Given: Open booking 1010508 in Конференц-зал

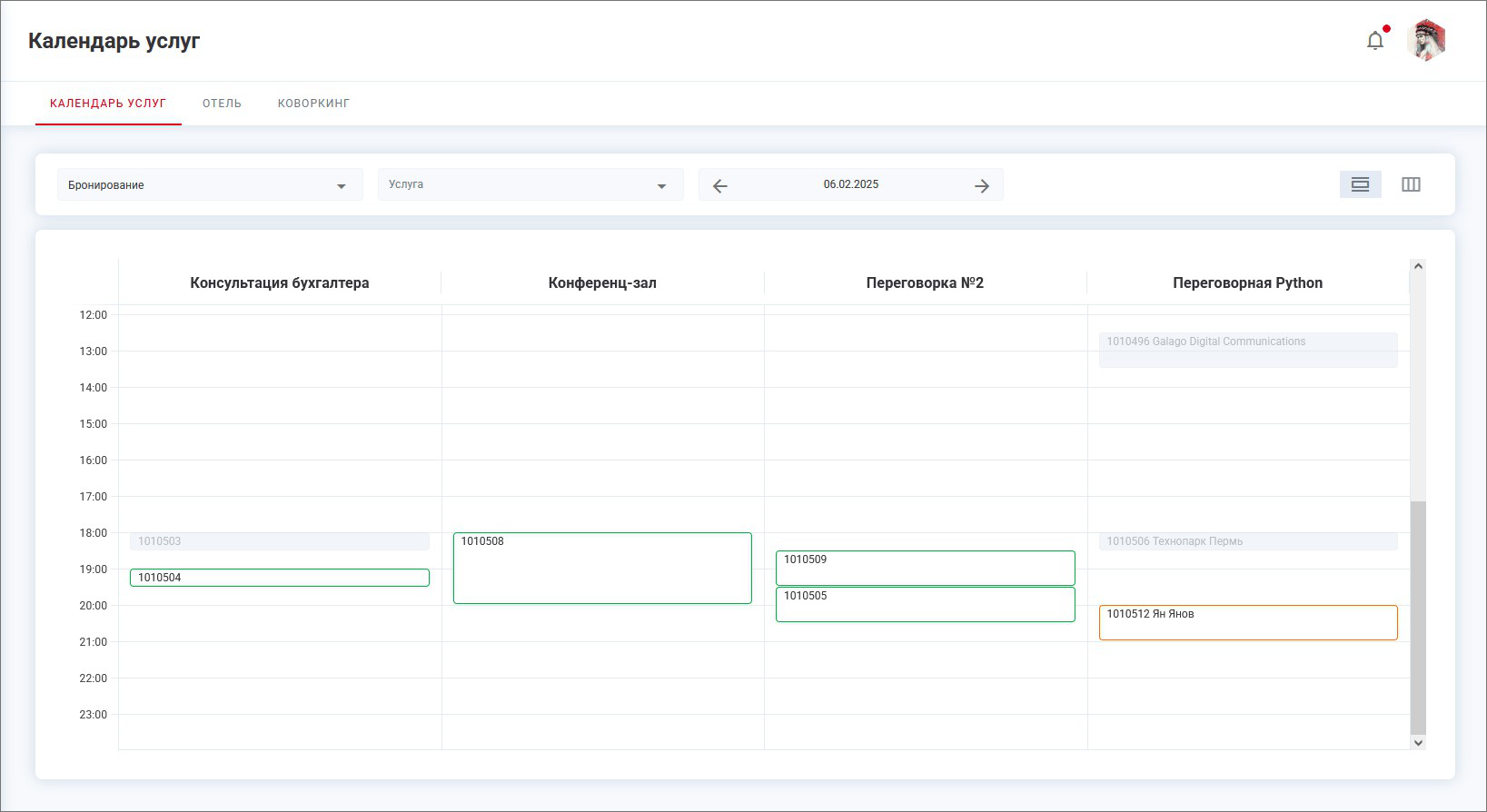Looking at the screenshot, I should coord(602,568).
